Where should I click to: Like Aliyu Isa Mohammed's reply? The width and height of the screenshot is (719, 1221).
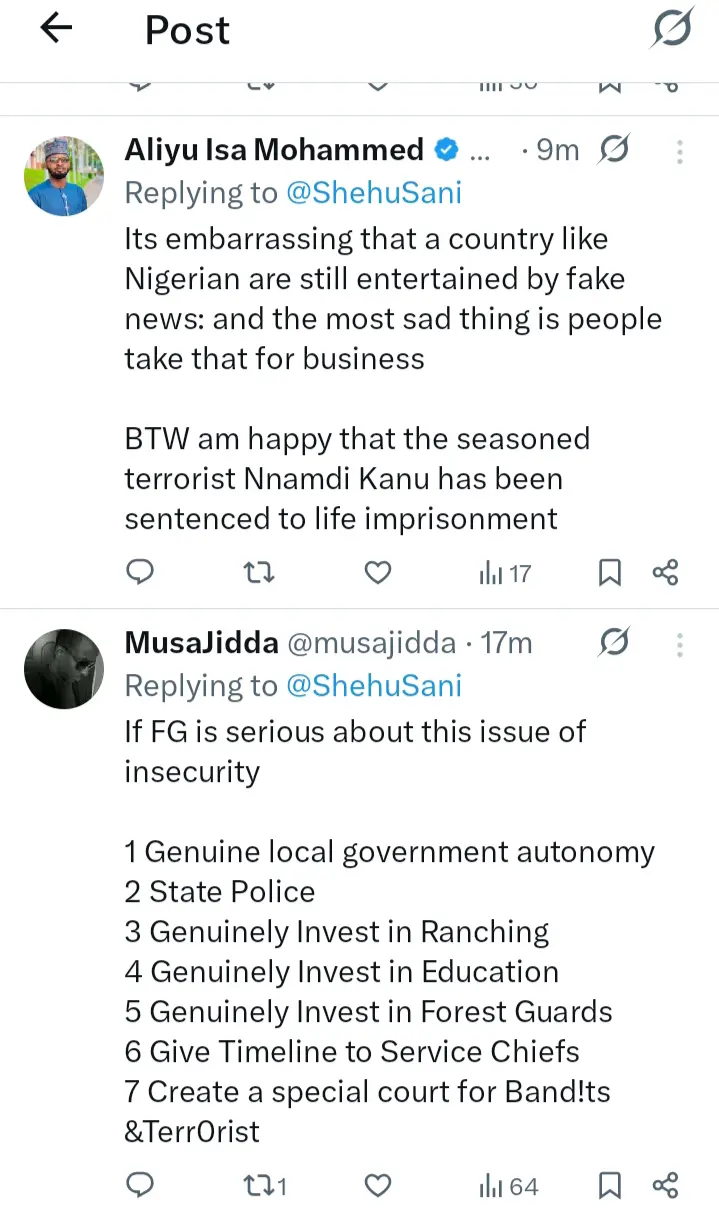(x=376, y=572)
